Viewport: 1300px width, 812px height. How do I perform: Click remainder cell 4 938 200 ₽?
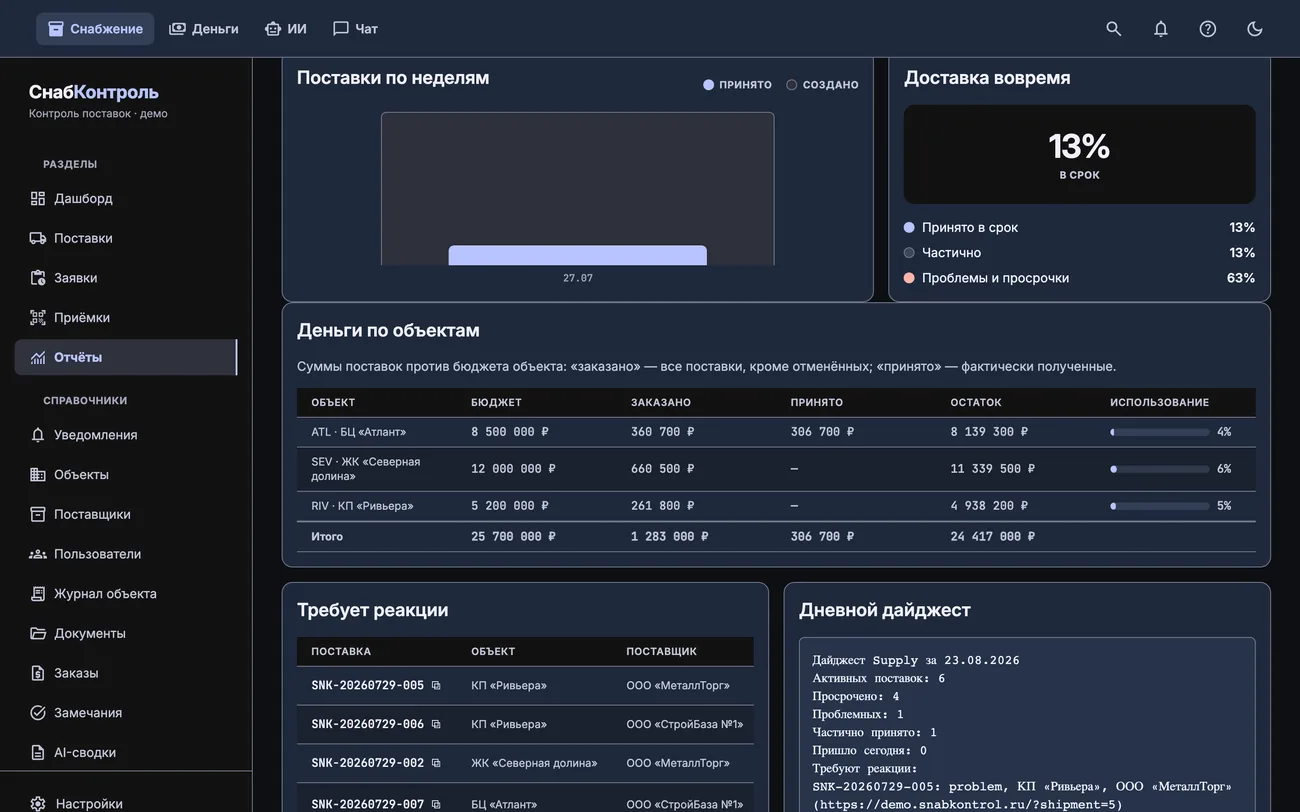point(989,506)
